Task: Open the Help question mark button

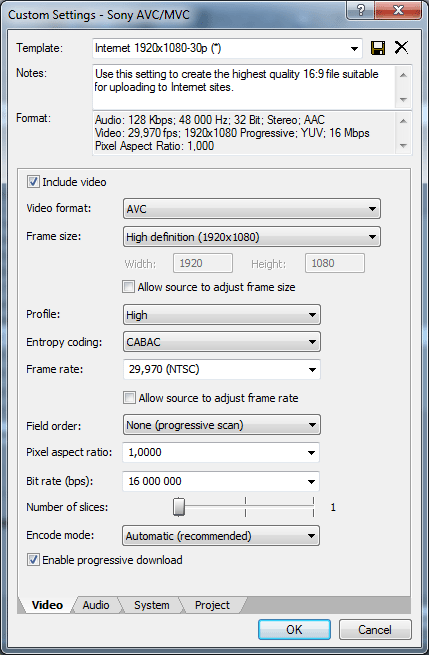Action: click(x=361, y=10)
